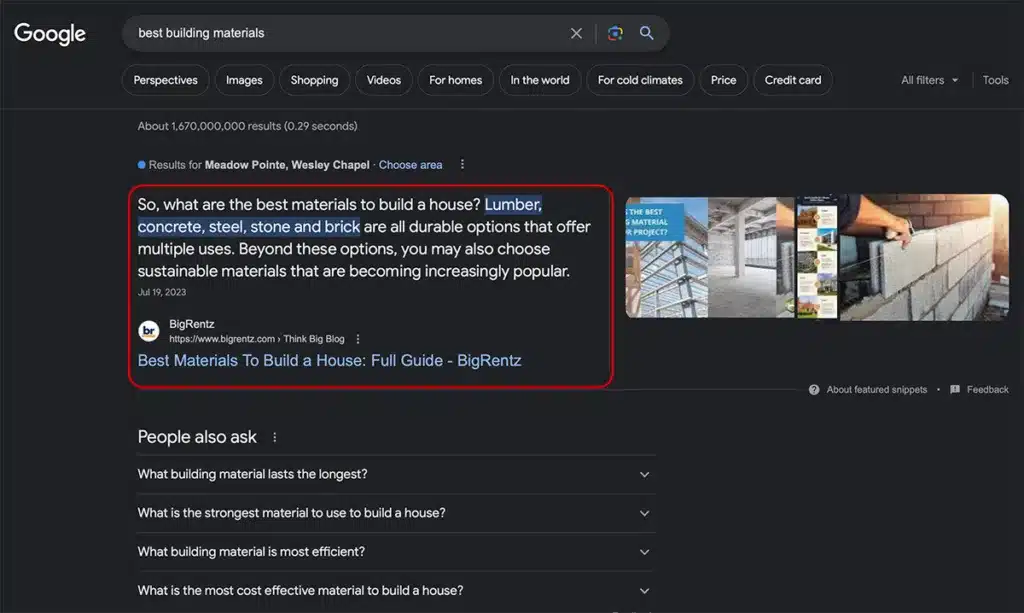Image resolution: width=1024 pixels, height=613 pixels.
Task: Open Google Lens image search
Action: coord(615,33)
